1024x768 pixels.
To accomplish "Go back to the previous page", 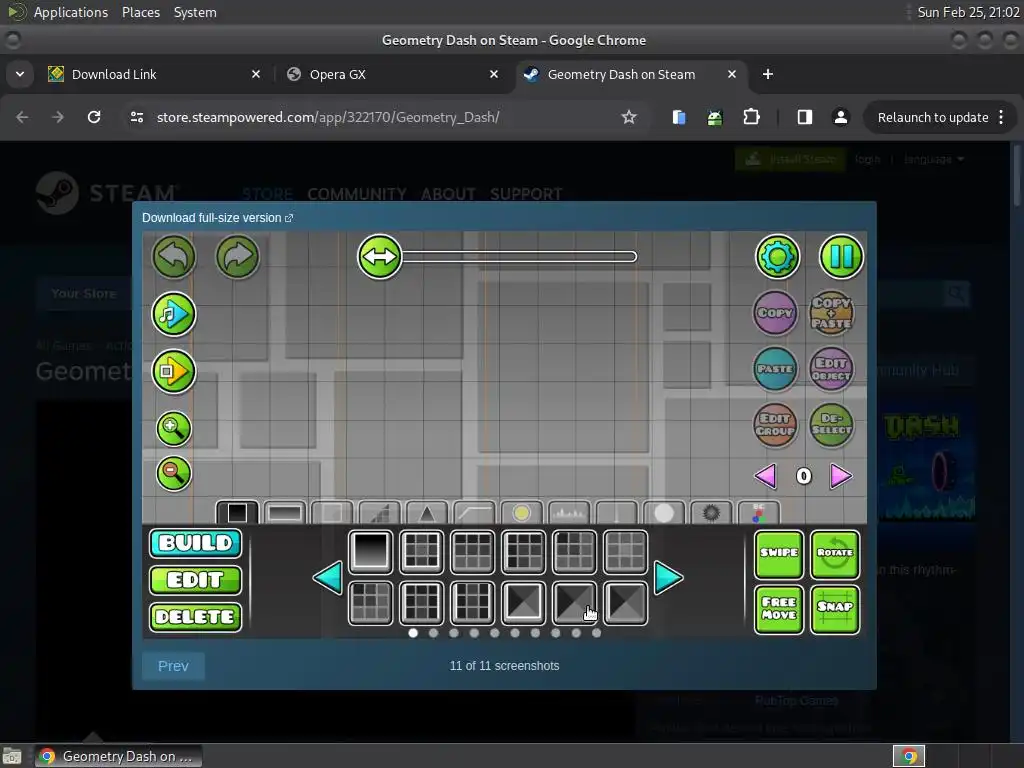I will [x=22, y=117].
